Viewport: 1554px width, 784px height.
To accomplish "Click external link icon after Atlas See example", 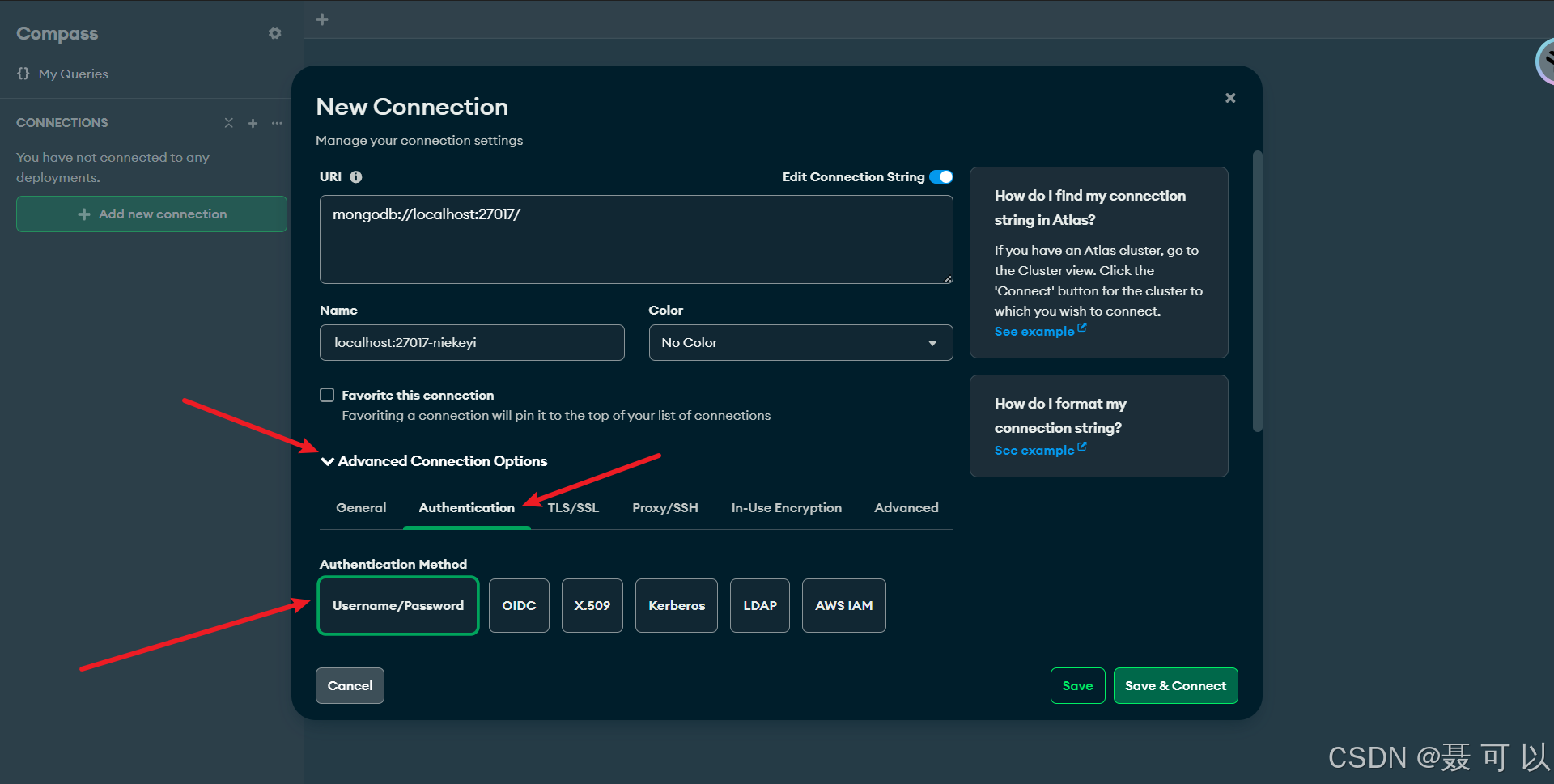I will pos(1082,328).
